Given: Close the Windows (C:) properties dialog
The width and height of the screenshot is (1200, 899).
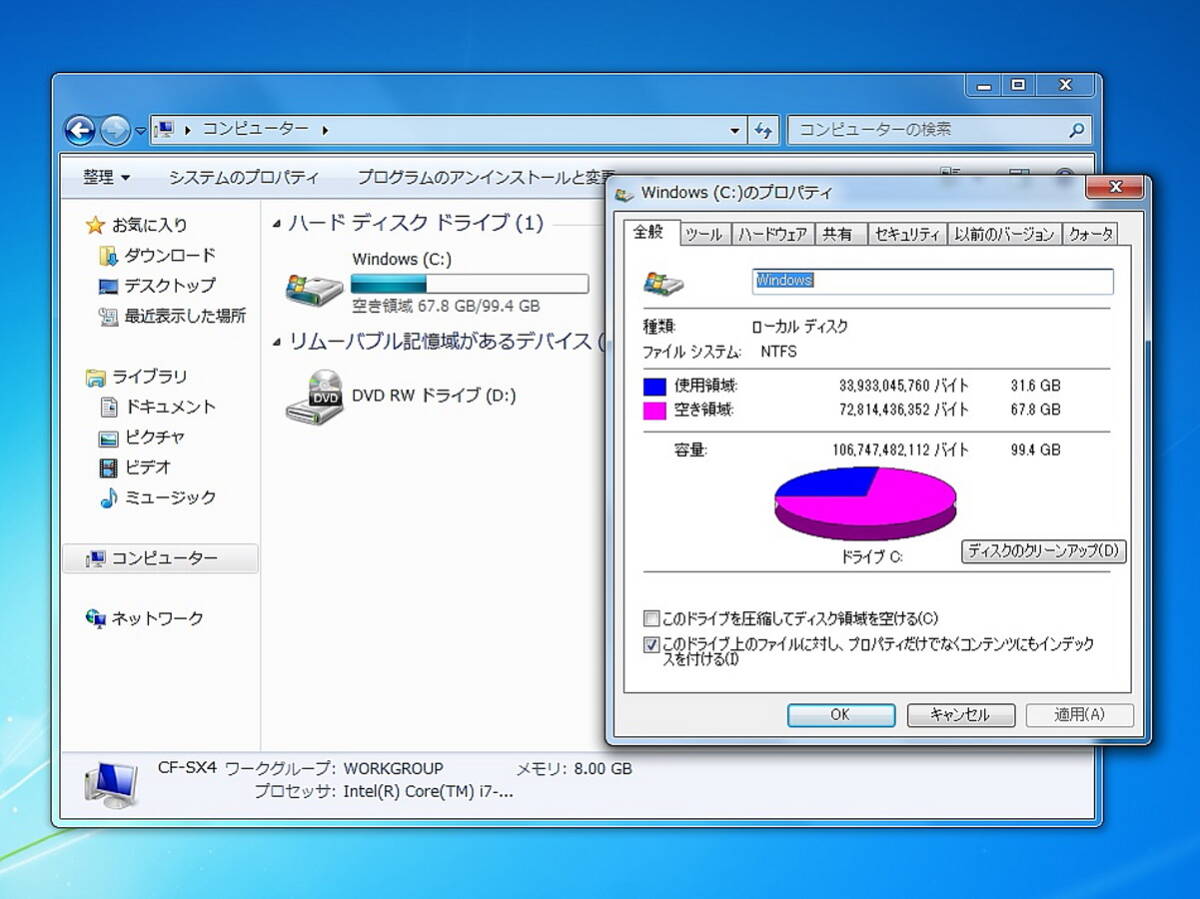Looking at the screenshot, I should pos(1116,187).
